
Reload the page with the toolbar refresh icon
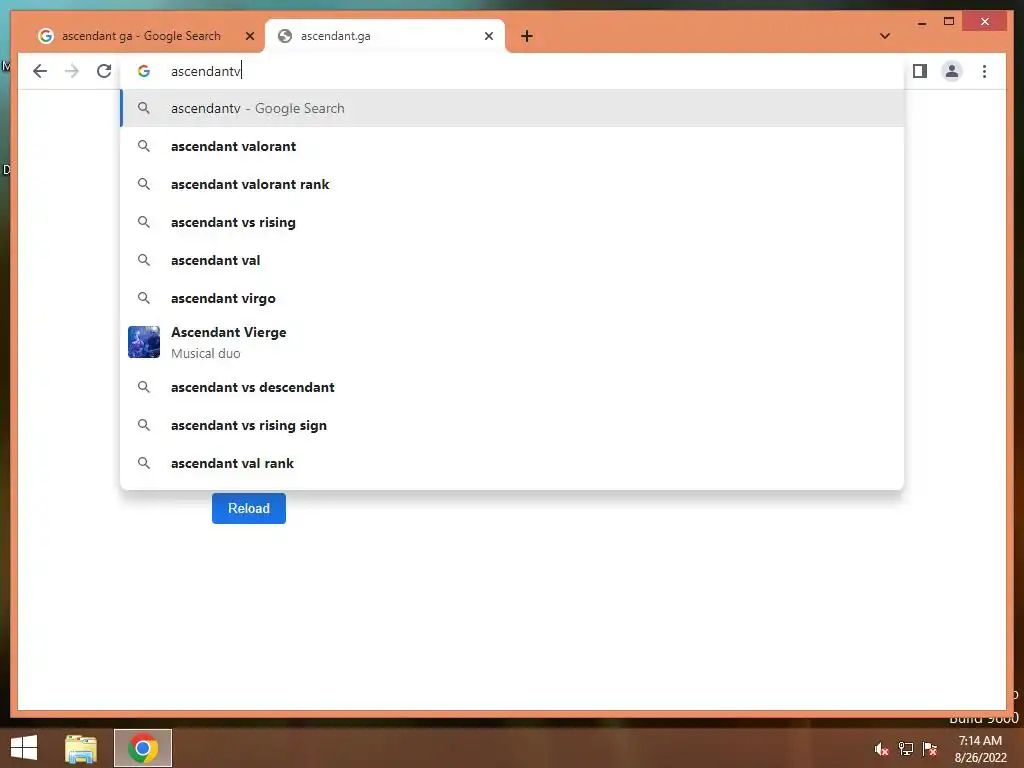click(104, 71)
